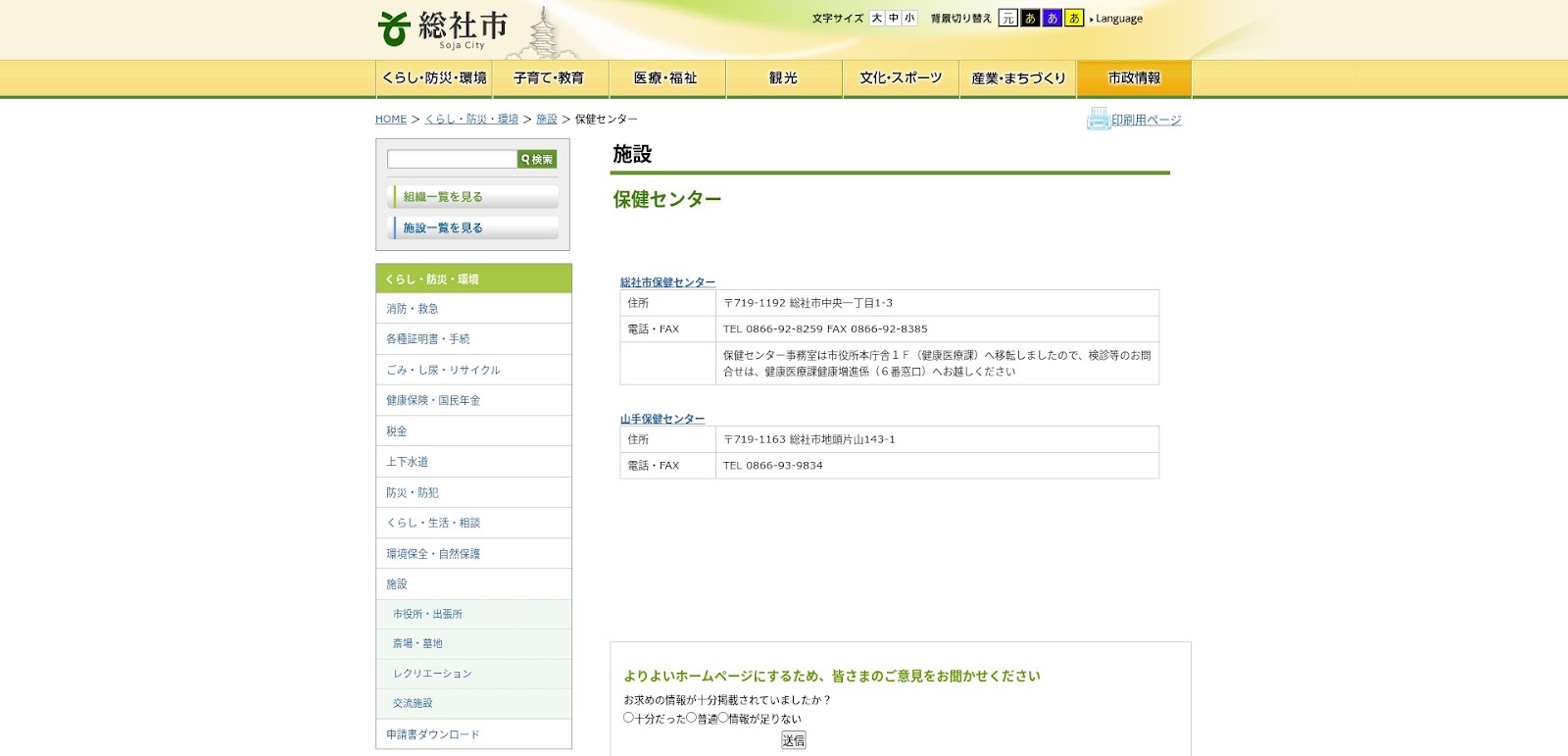Select 普通 radio button

point(691,718)
